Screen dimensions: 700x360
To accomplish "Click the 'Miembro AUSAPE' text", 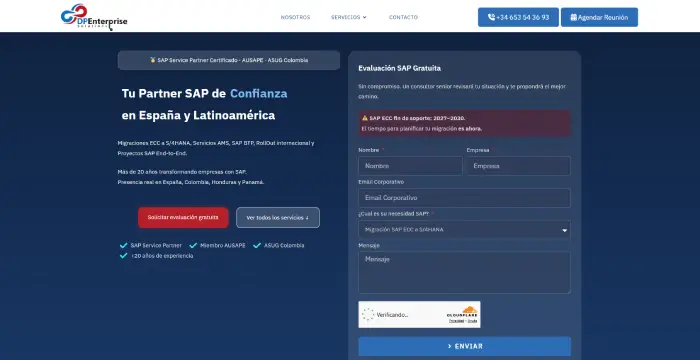I will pos(223,245).
